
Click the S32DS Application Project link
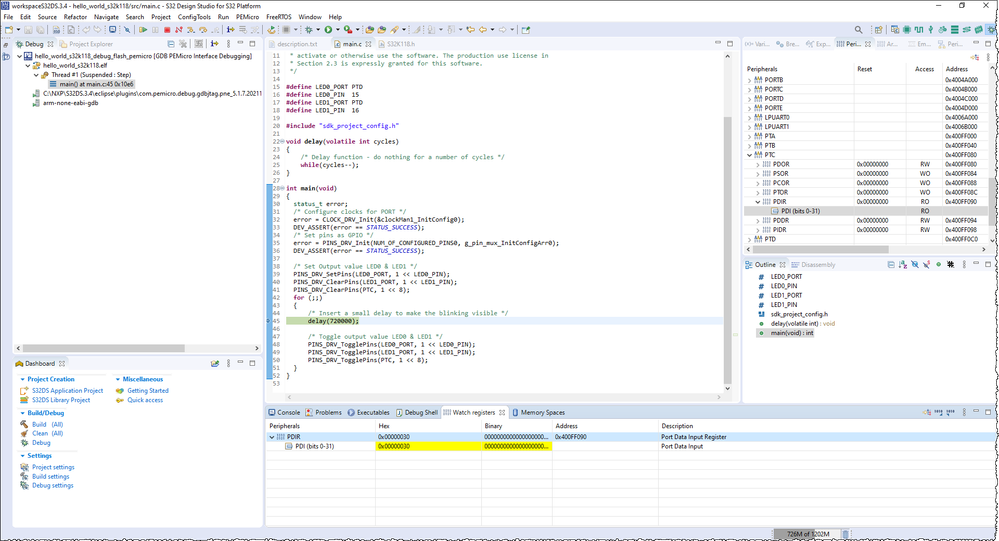(x=67, y=390)
